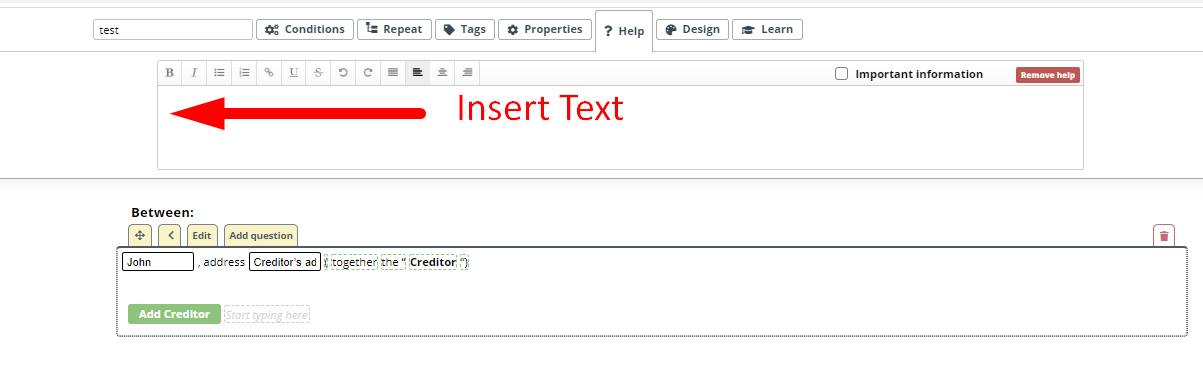1203x365 pixels.
Task: Click the left chevron button
Action: 170,235
